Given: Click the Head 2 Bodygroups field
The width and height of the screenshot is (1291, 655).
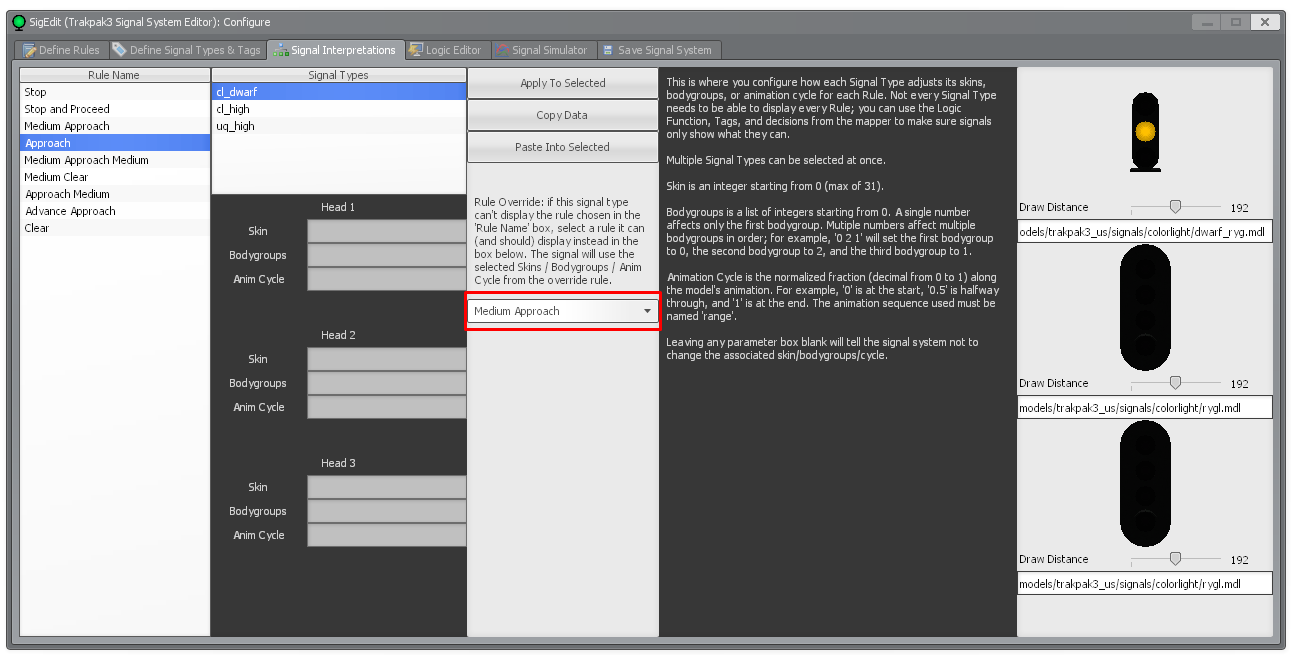Looking at the screenshot, I should 387,383.
